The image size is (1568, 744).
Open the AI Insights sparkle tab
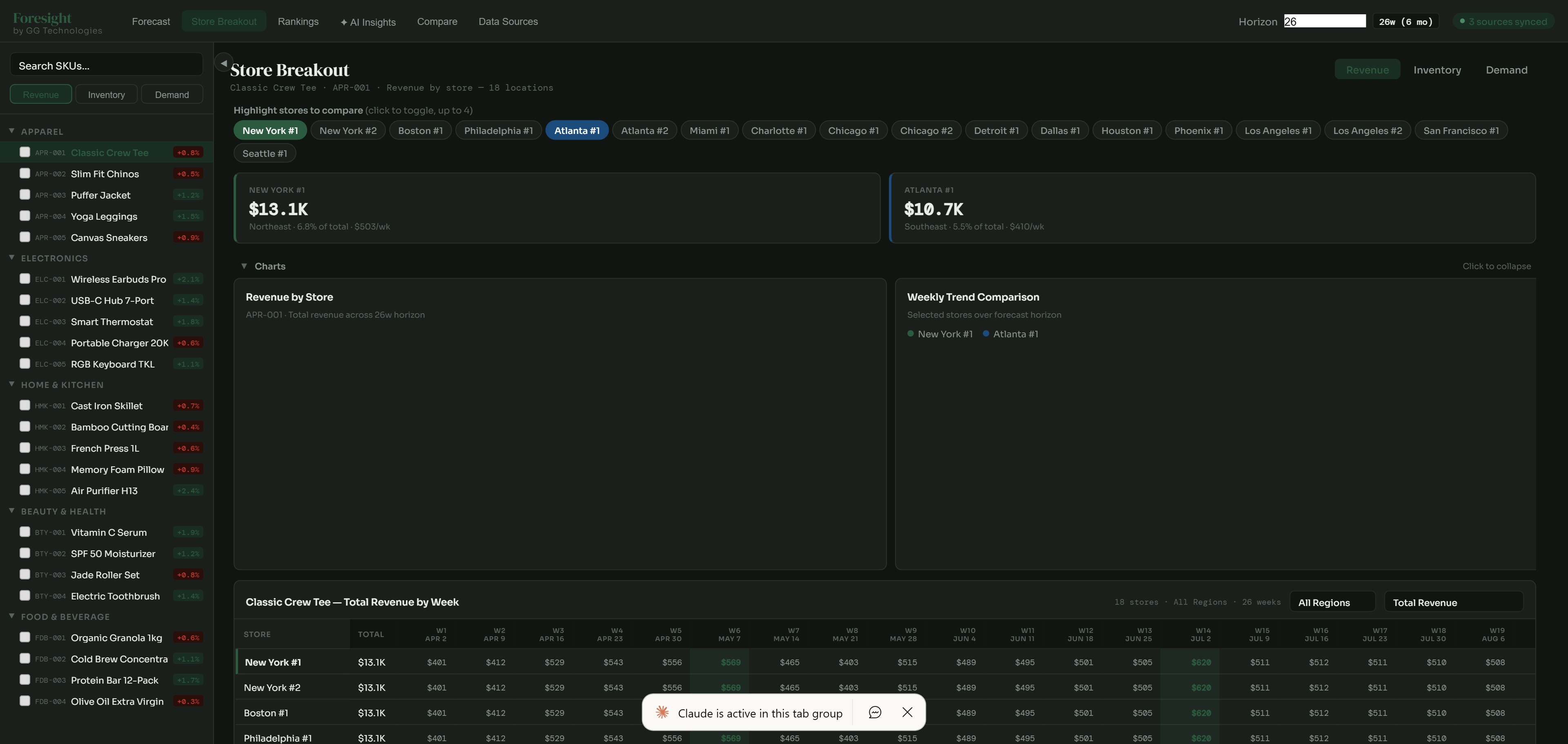click(x=367, y=22)
